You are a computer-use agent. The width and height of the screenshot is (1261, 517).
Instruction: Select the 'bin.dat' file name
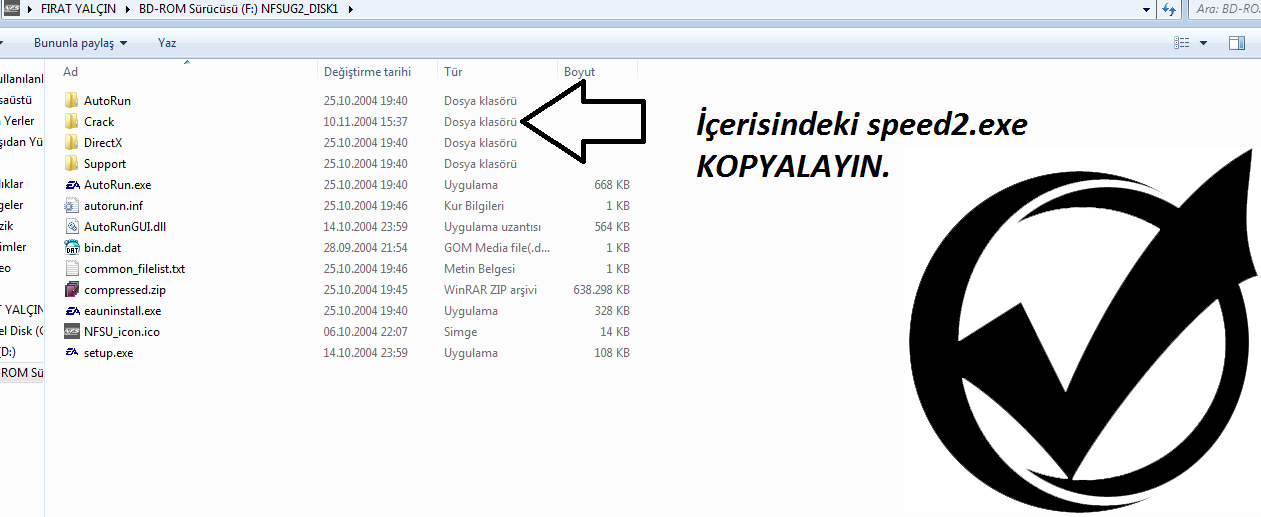(x=102, y=247)
